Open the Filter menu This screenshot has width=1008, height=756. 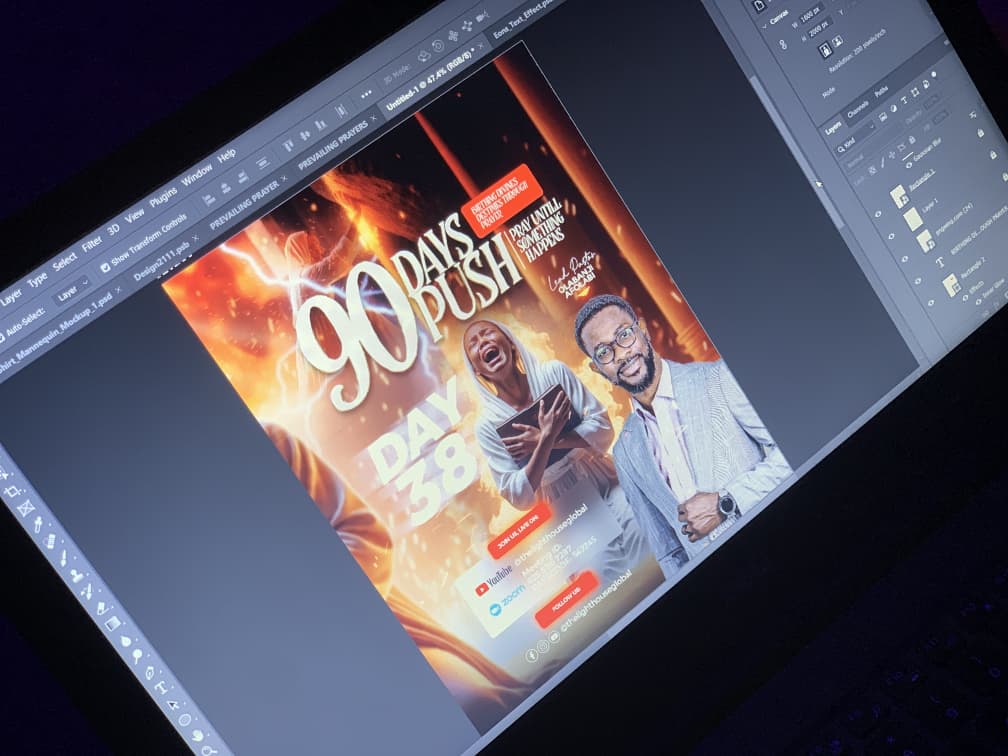[x=92, y=244]
